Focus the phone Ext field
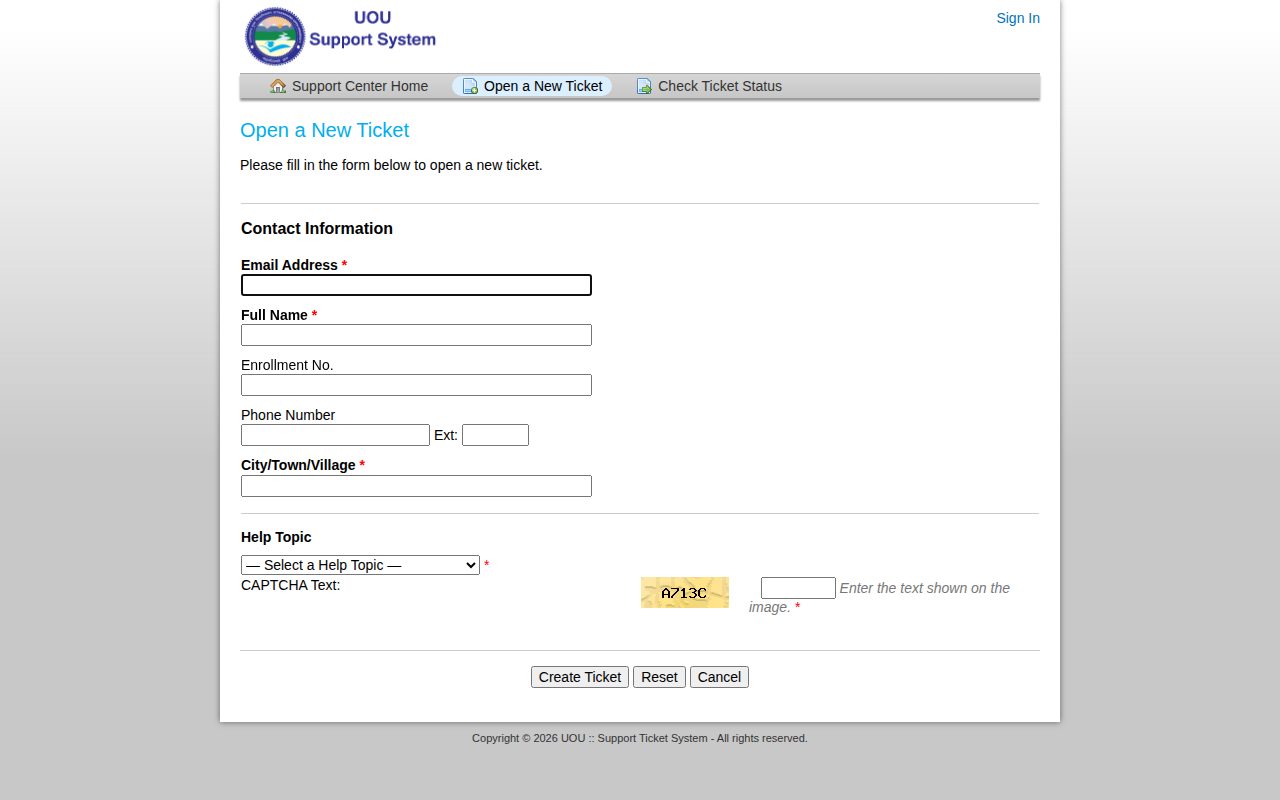Screen dimensions: 1280x800 [495, 435]
